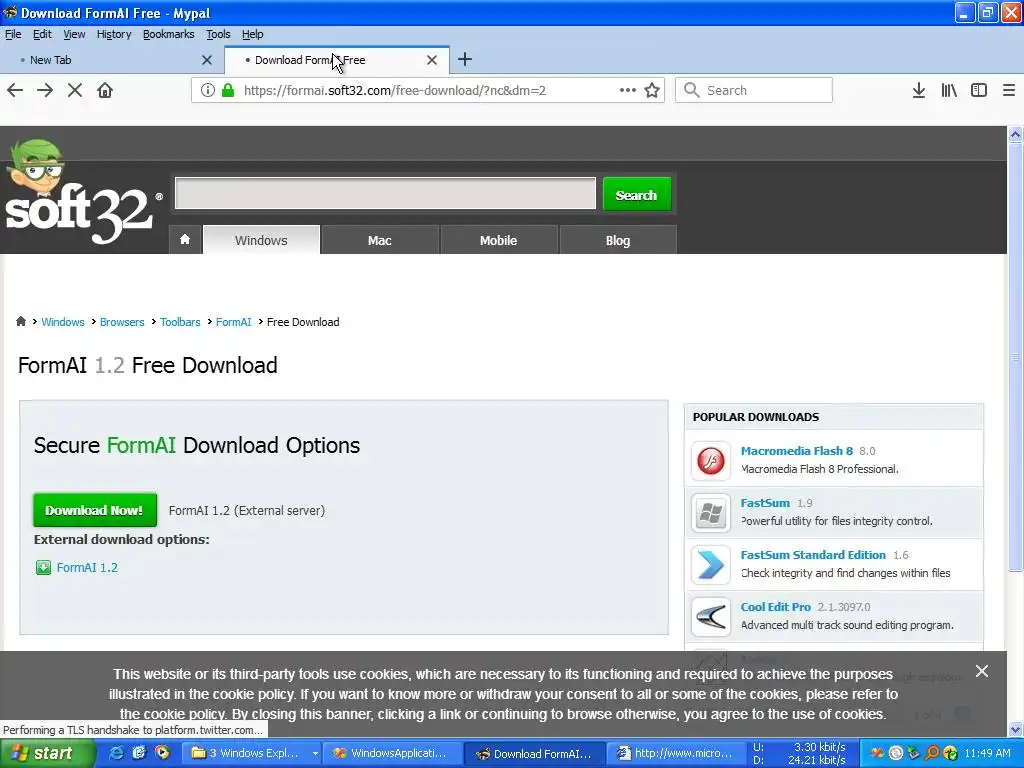Open the History menu
The height and width of the screenshot is (768, 1024).
pyautogui.click(x=114, y=34)
